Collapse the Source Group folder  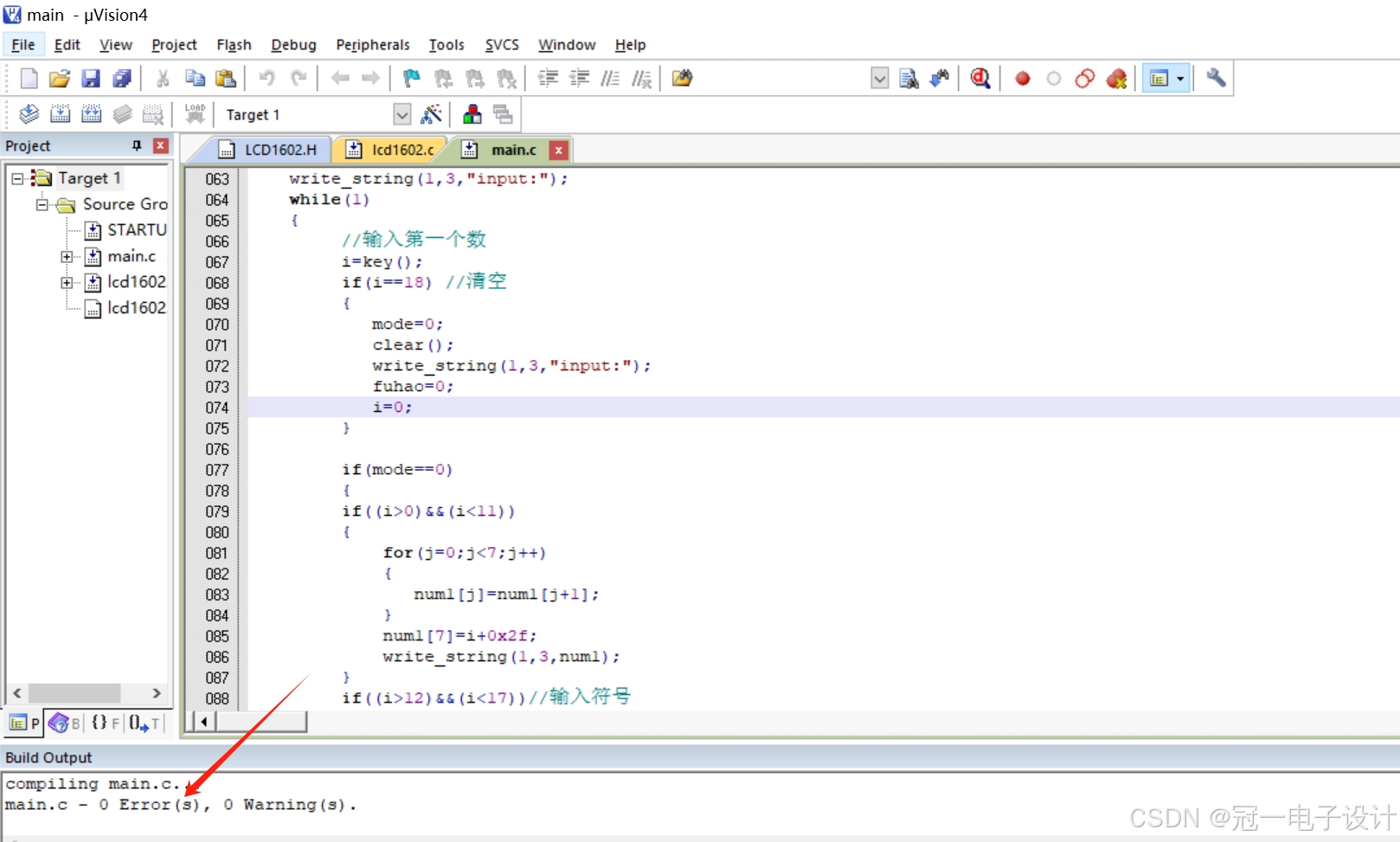[x=42, y=204]
